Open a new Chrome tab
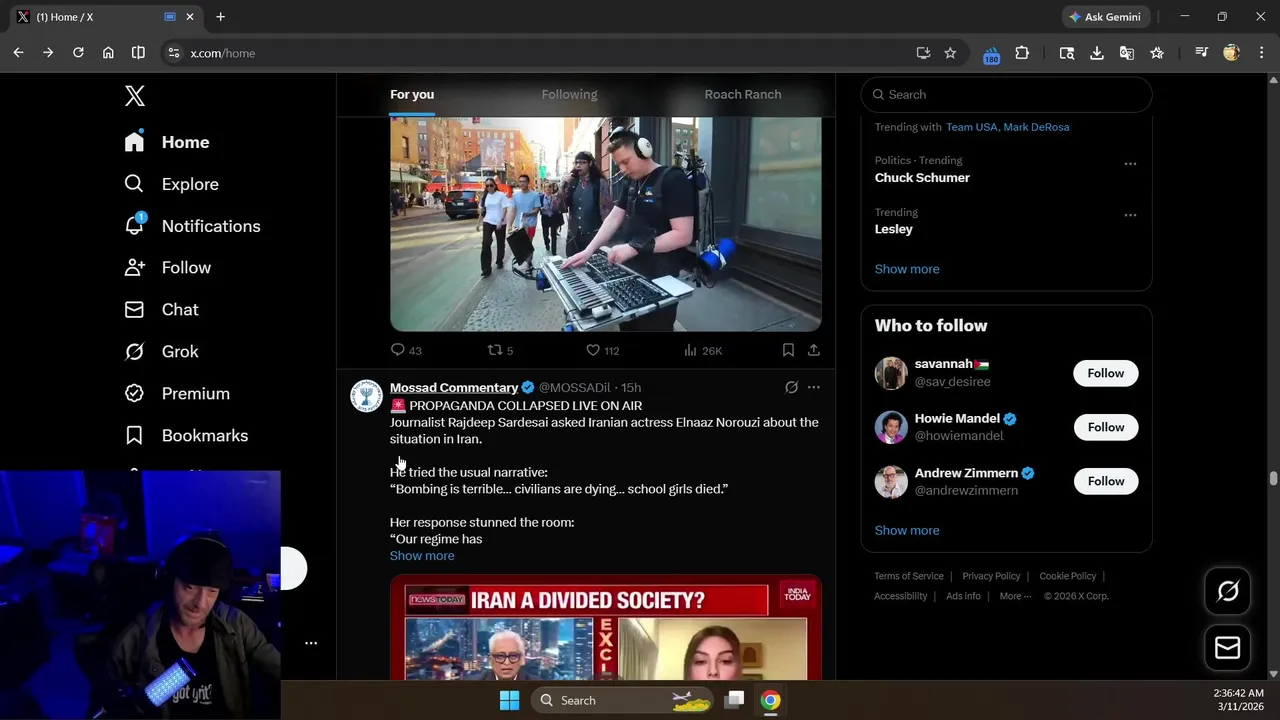The image size is (1280, 720). click(220, 17)
